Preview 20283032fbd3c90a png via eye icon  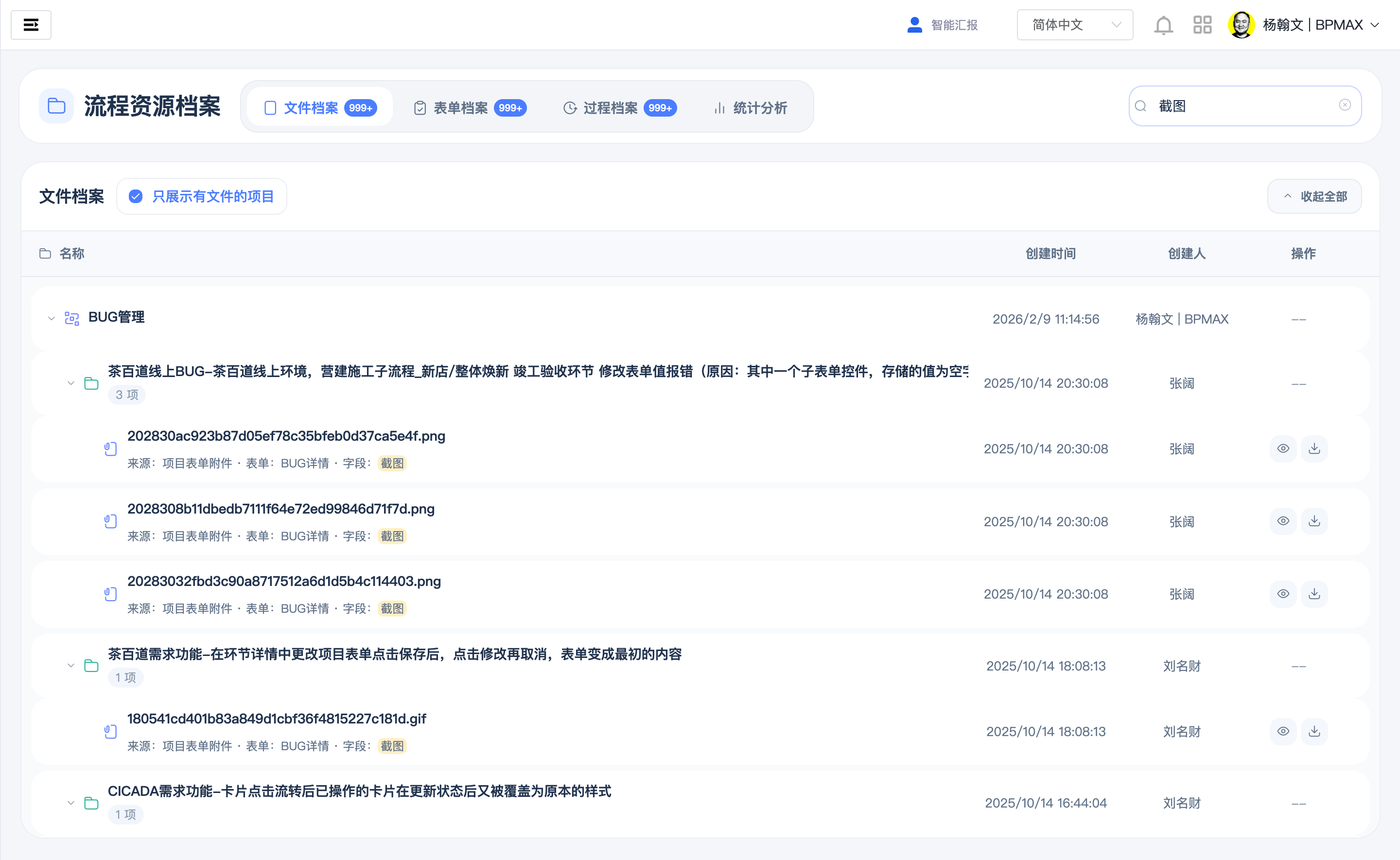(1283, 593)
